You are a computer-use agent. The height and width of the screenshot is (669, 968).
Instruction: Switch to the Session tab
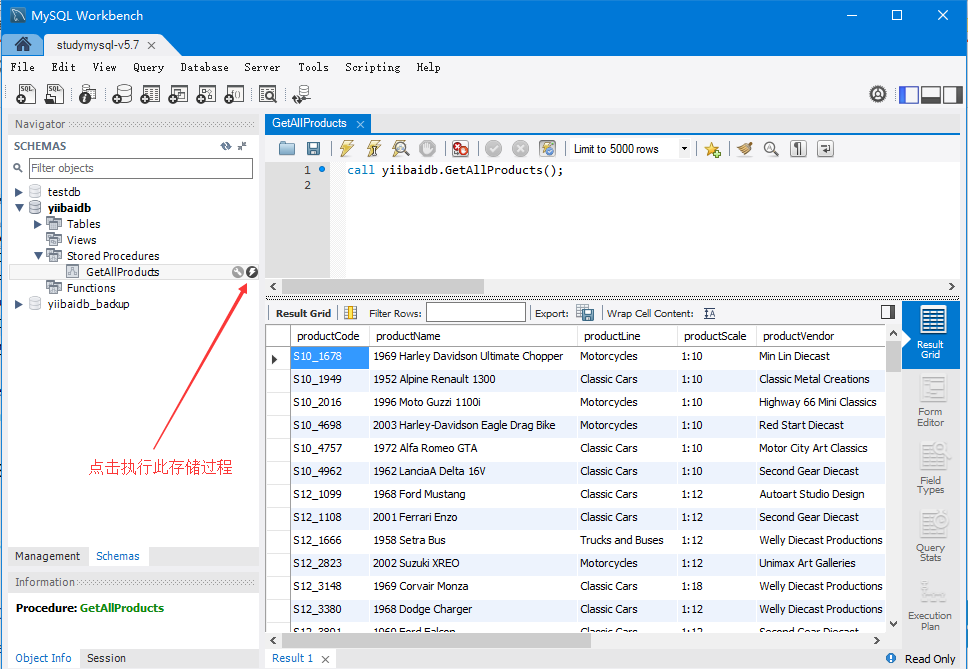[106, 659]
